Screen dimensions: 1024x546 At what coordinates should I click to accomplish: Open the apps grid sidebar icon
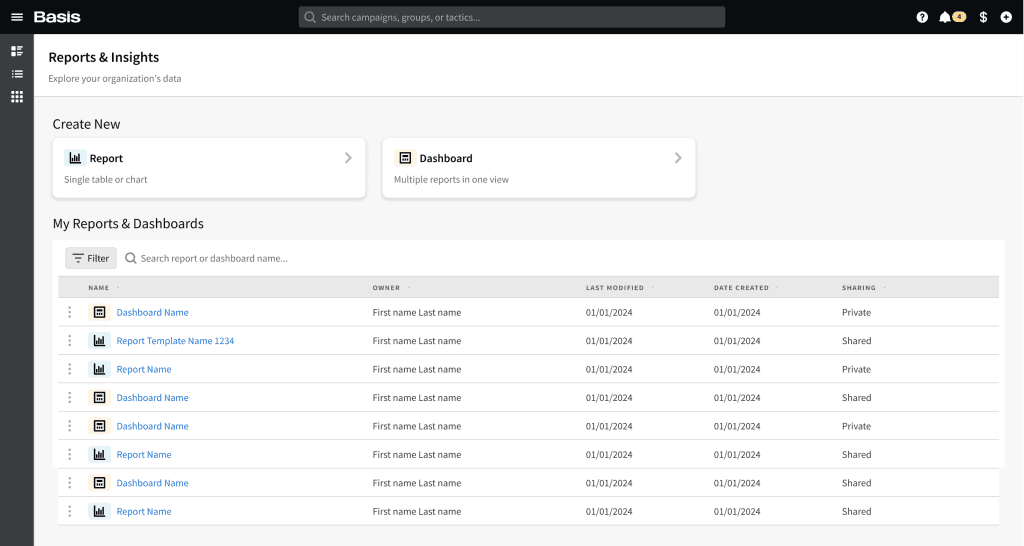(x=17, y=97)
